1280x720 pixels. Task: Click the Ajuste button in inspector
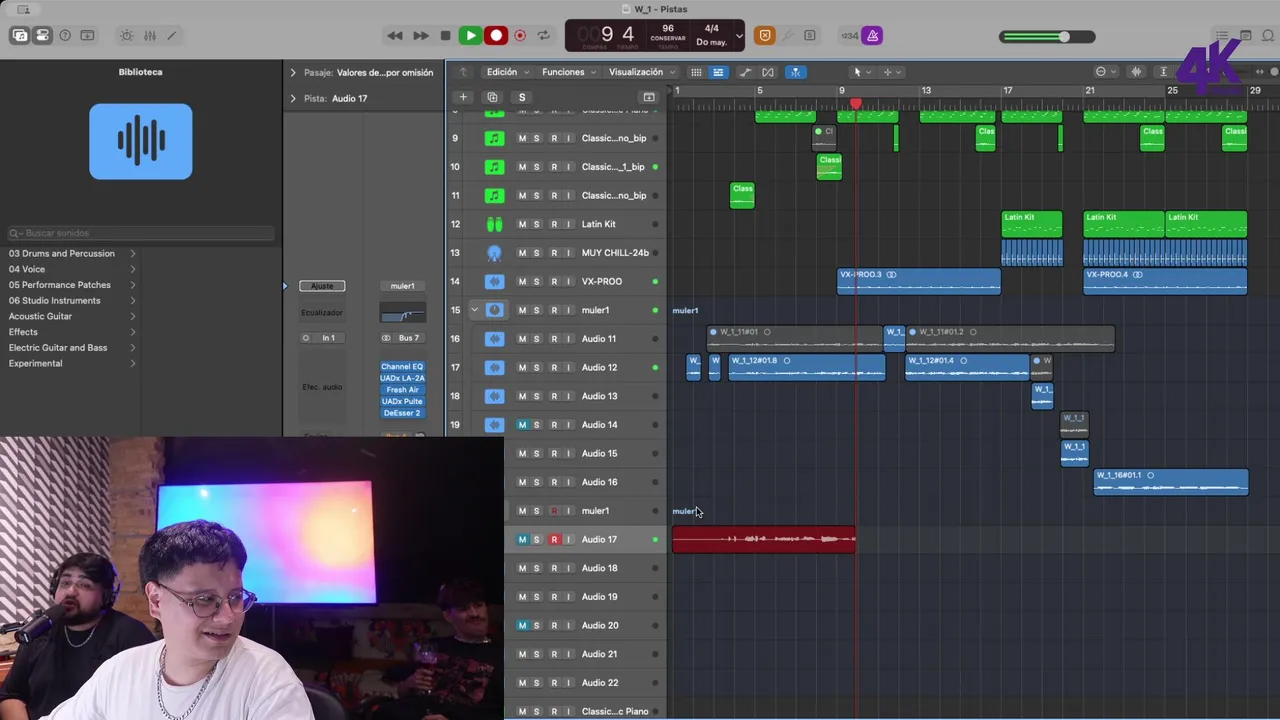(322, 286)
